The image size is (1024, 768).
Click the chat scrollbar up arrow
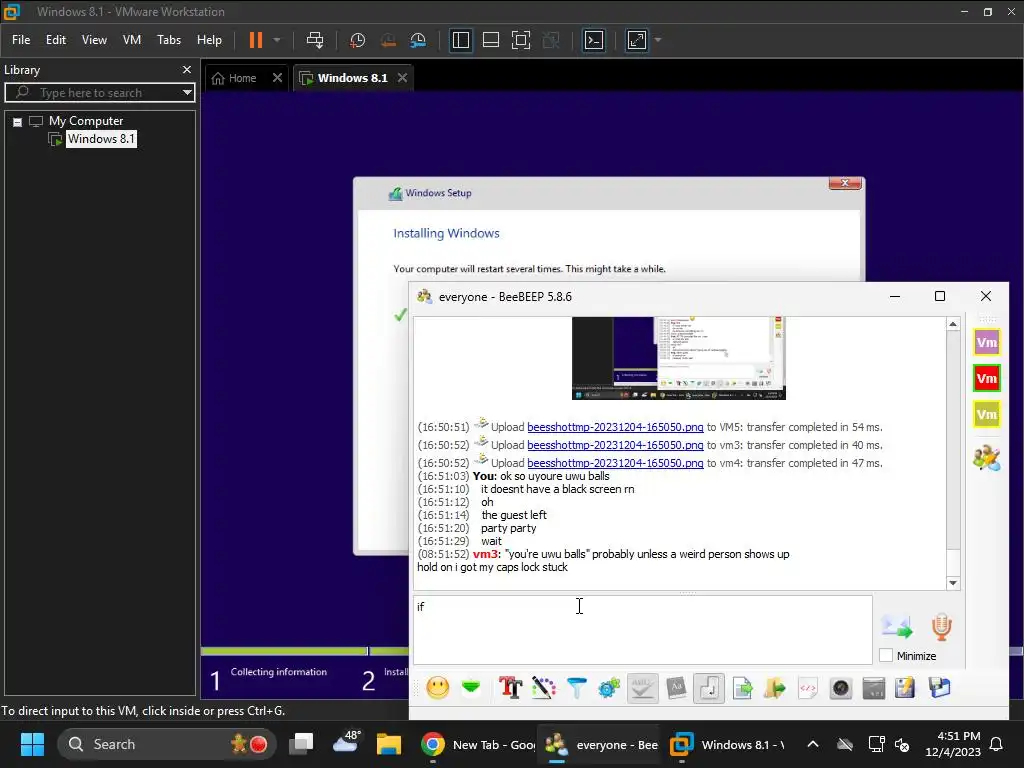tap(953, 325)
